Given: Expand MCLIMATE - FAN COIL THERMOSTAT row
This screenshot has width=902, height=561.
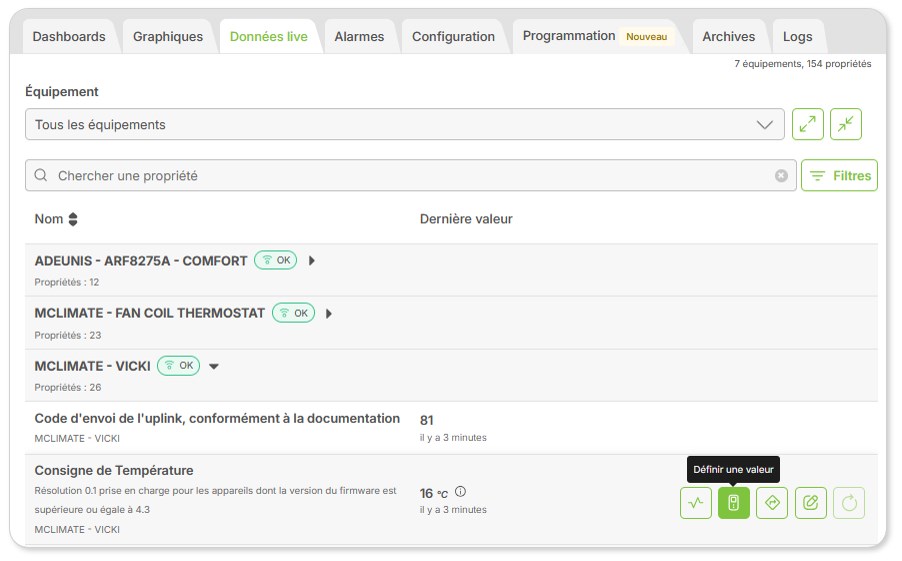Looking at the screenshot, I should 329,314.
